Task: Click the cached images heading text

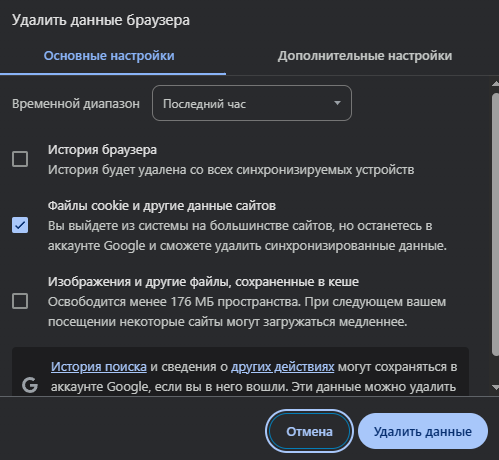Action: click(203, 282)
